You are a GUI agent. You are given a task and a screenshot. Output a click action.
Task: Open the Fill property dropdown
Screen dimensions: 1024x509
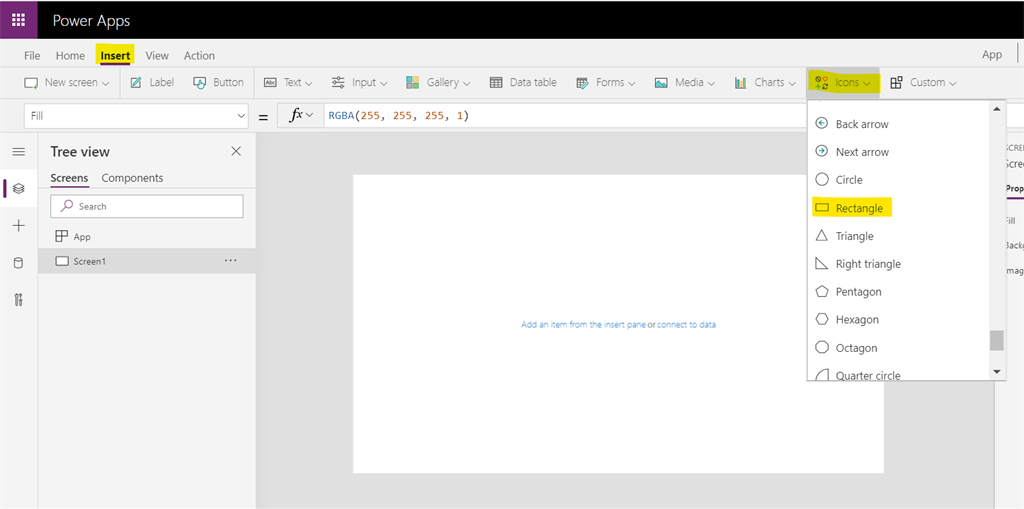136,116
